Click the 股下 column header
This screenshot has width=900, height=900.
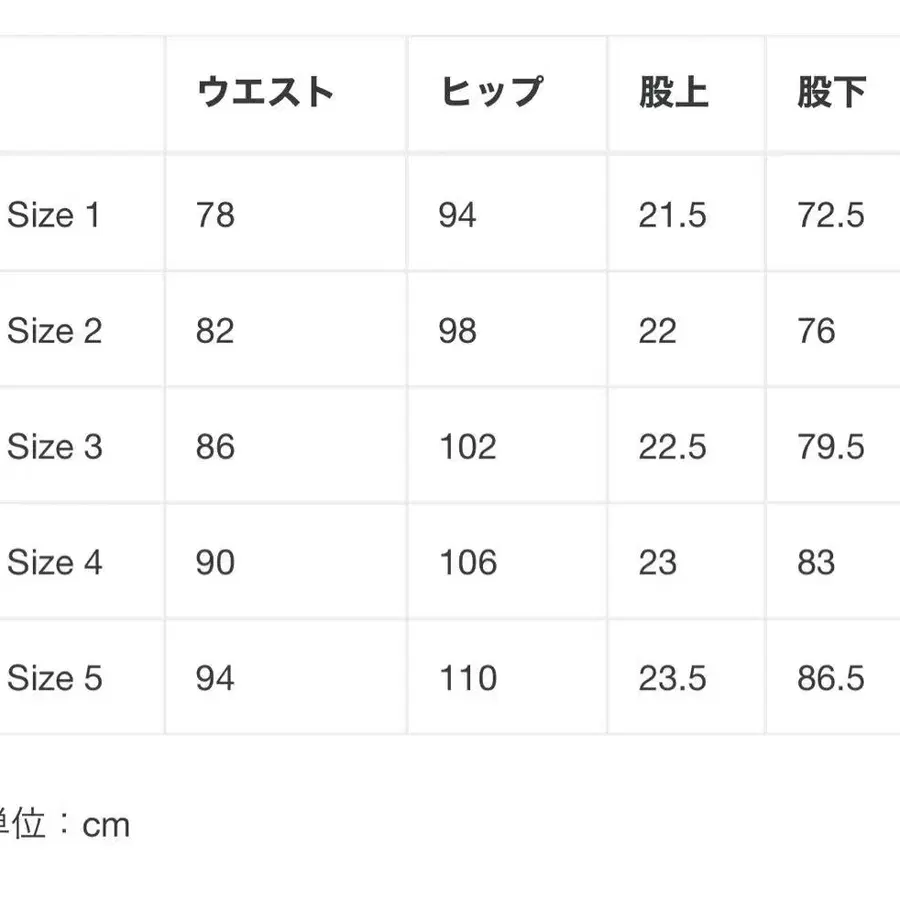point(831,93)
